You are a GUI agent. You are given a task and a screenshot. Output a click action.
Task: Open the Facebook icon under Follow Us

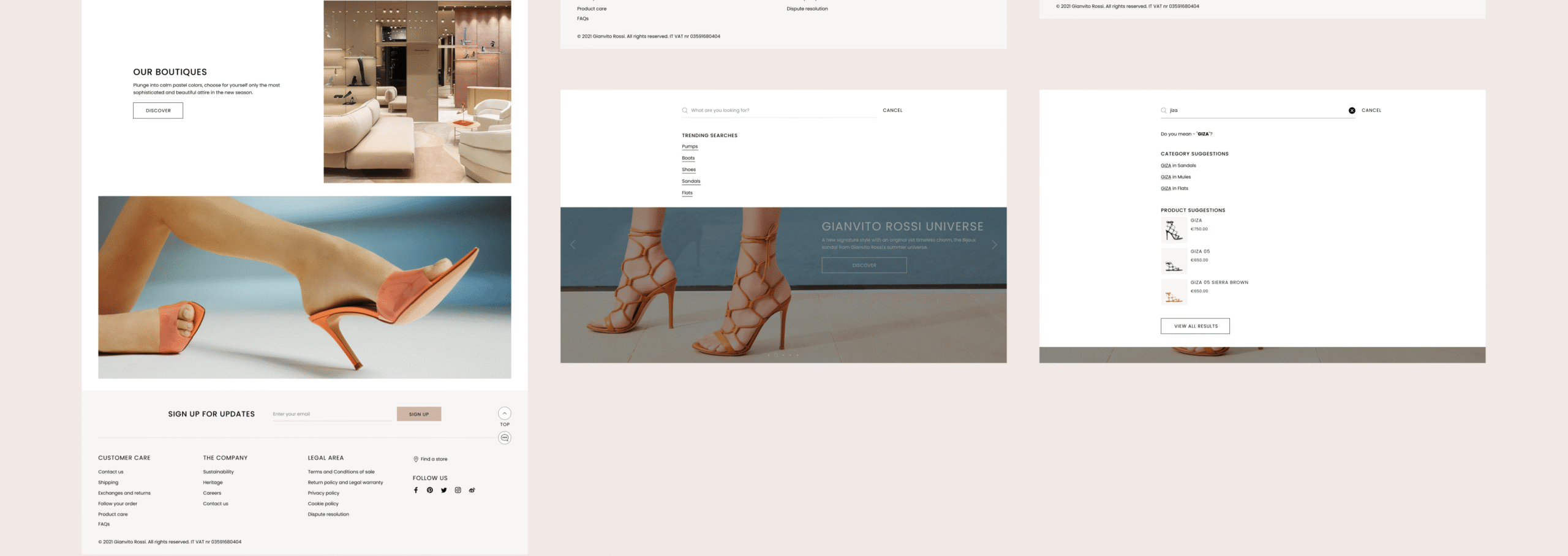point(416,490)
